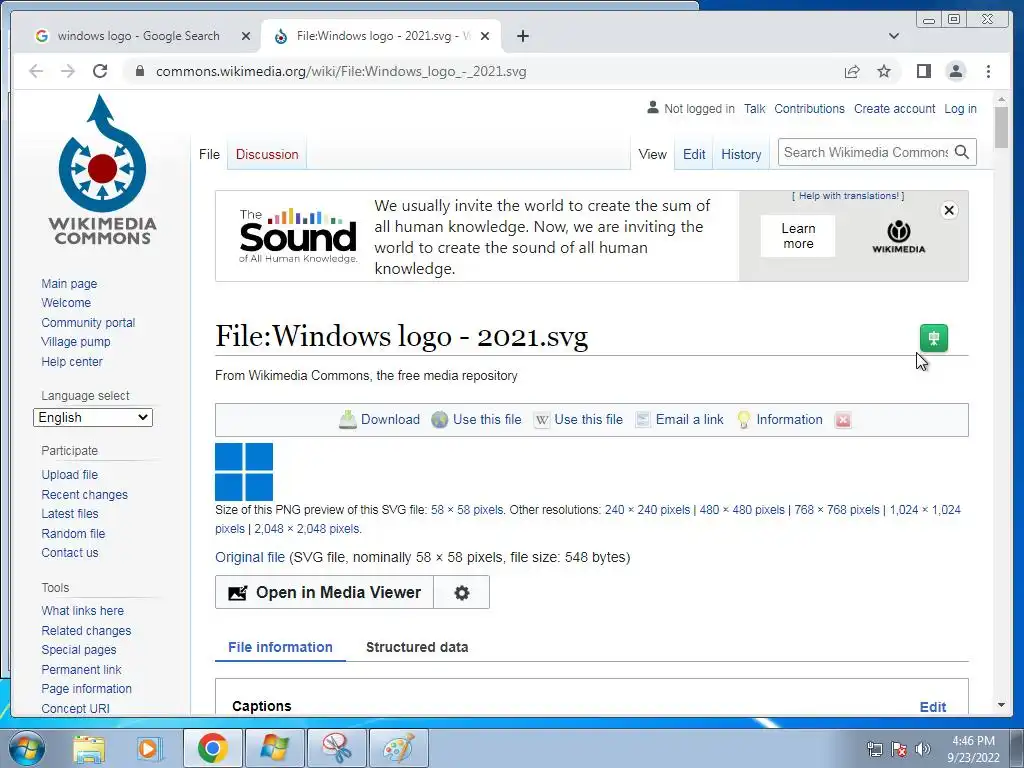Image resolution: width=1024 pixels, height=768 pixels.
Task: Close the Google Search tab
Action: click(x=246, y=36)
